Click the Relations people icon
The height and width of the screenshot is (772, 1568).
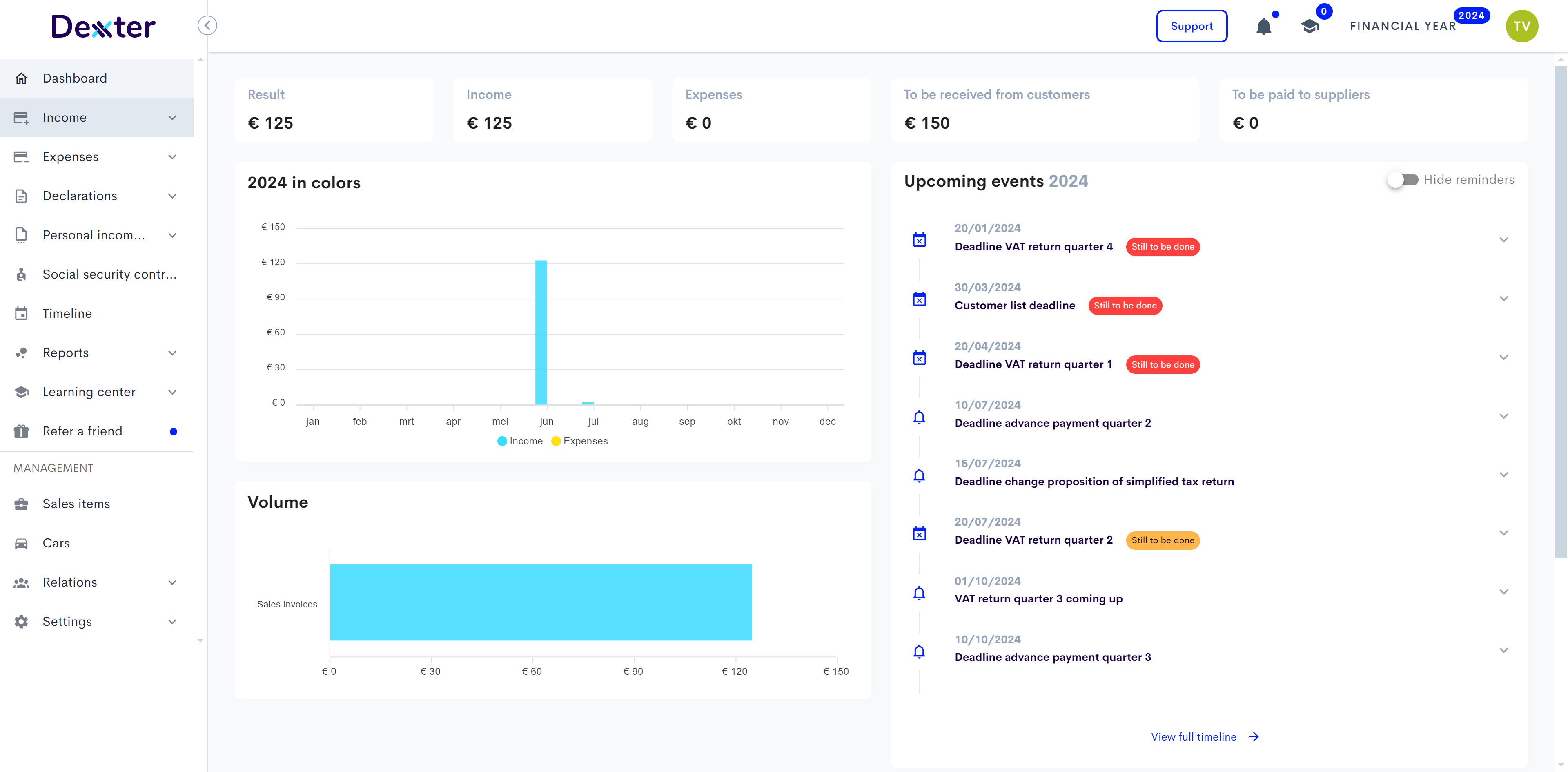(21, 582)
